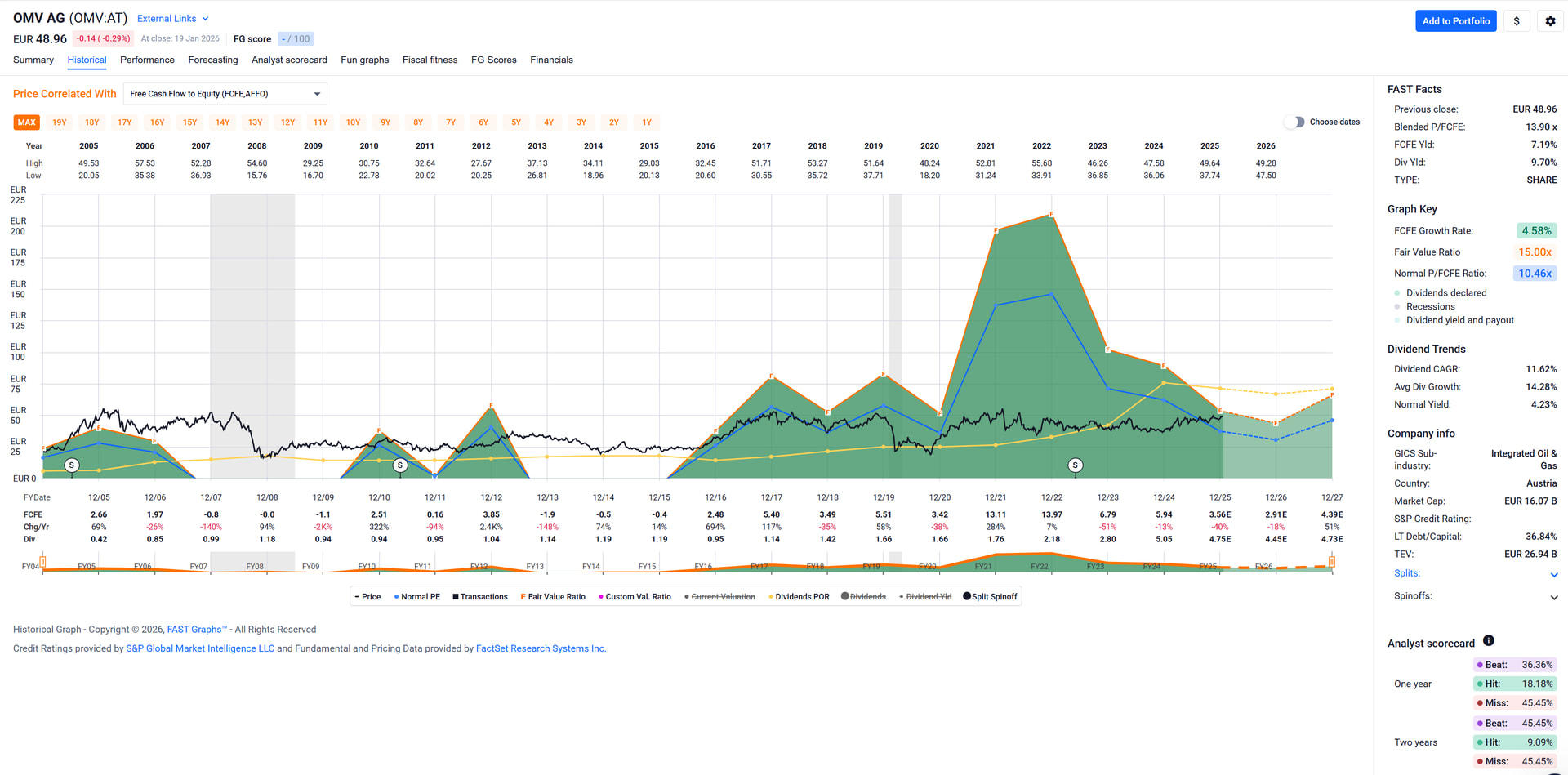
Task: Click the right handle of range slider
Action: pos(1332,562)
